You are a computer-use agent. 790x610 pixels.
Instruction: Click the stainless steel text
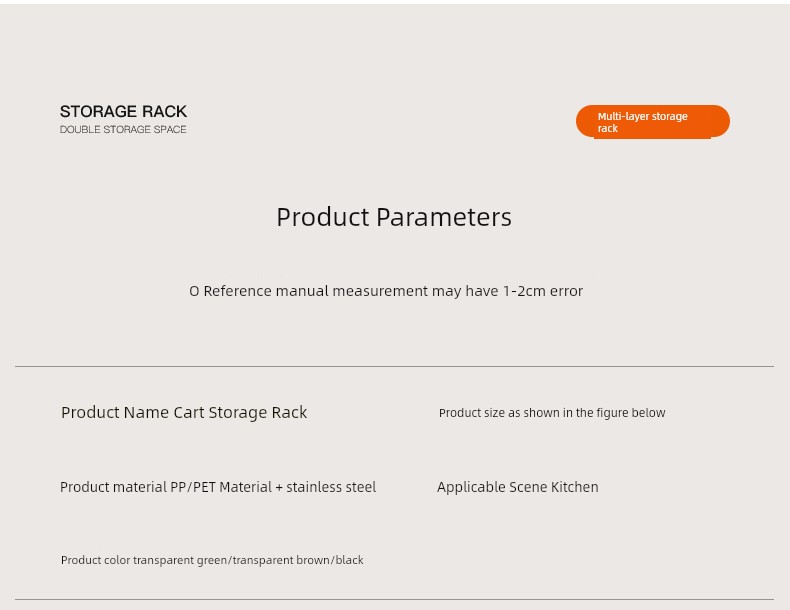point(331,487)
